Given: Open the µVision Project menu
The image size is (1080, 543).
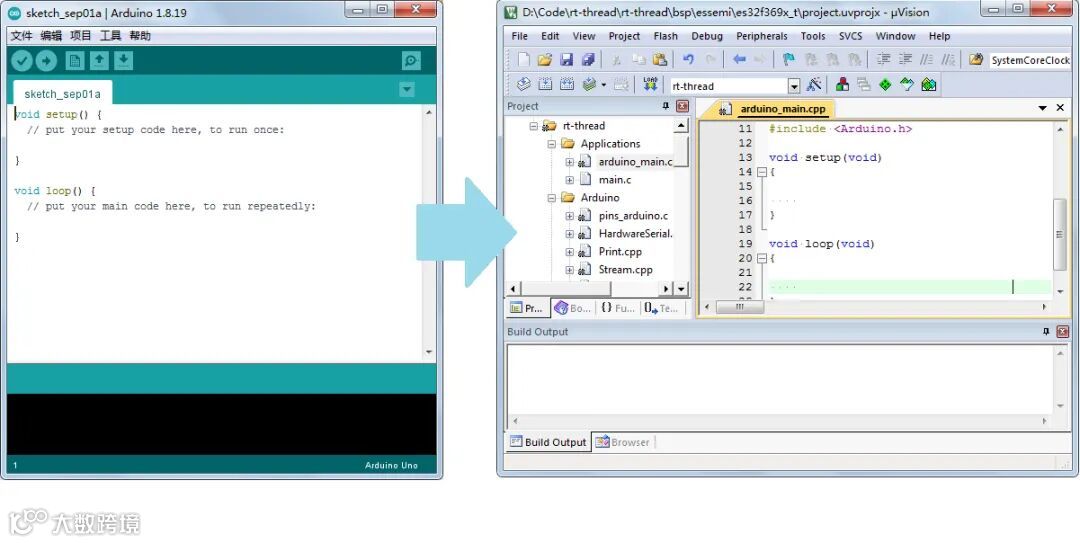Looking at the screenshot, I should [x=624, y=36].
